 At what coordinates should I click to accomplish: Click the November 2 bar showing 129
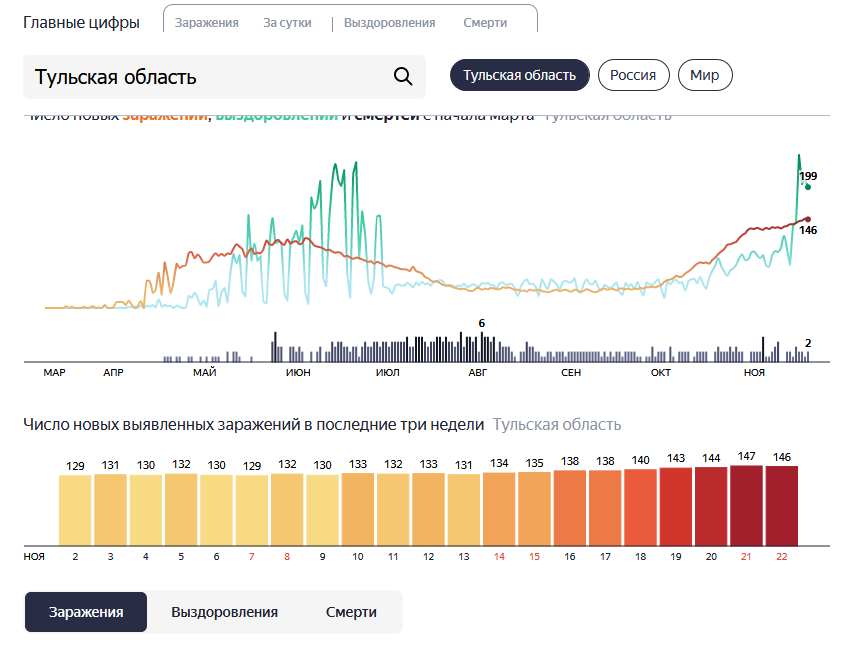pyautogui.click(x=75, y=510)
